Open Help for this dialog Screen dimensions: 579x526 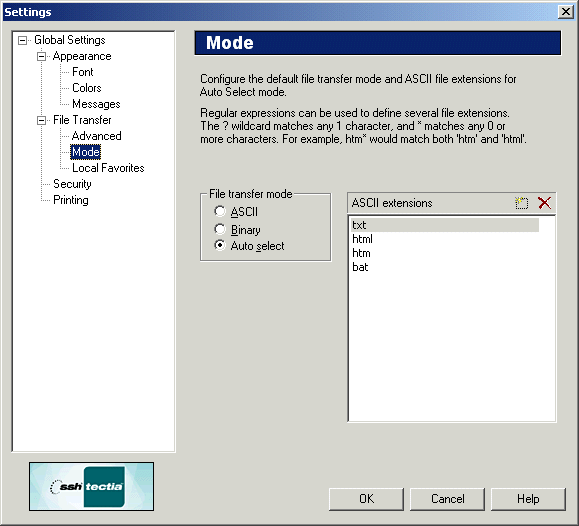click(528, 499)
